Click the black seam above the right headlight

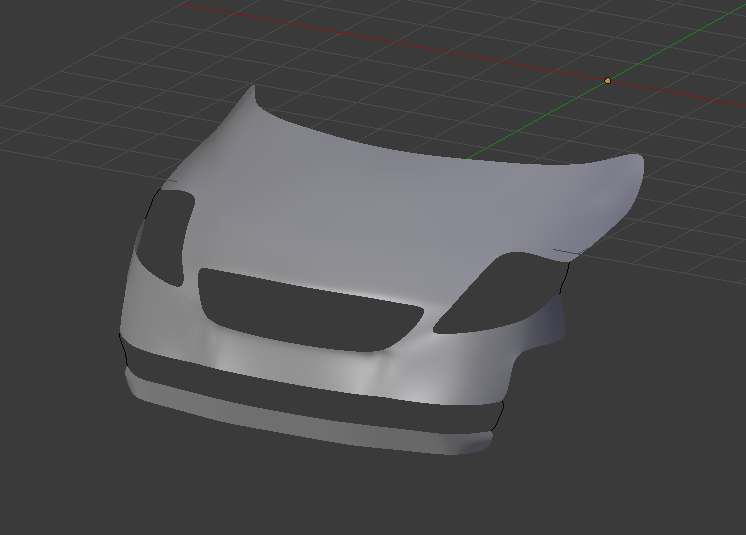pos(566,252)
